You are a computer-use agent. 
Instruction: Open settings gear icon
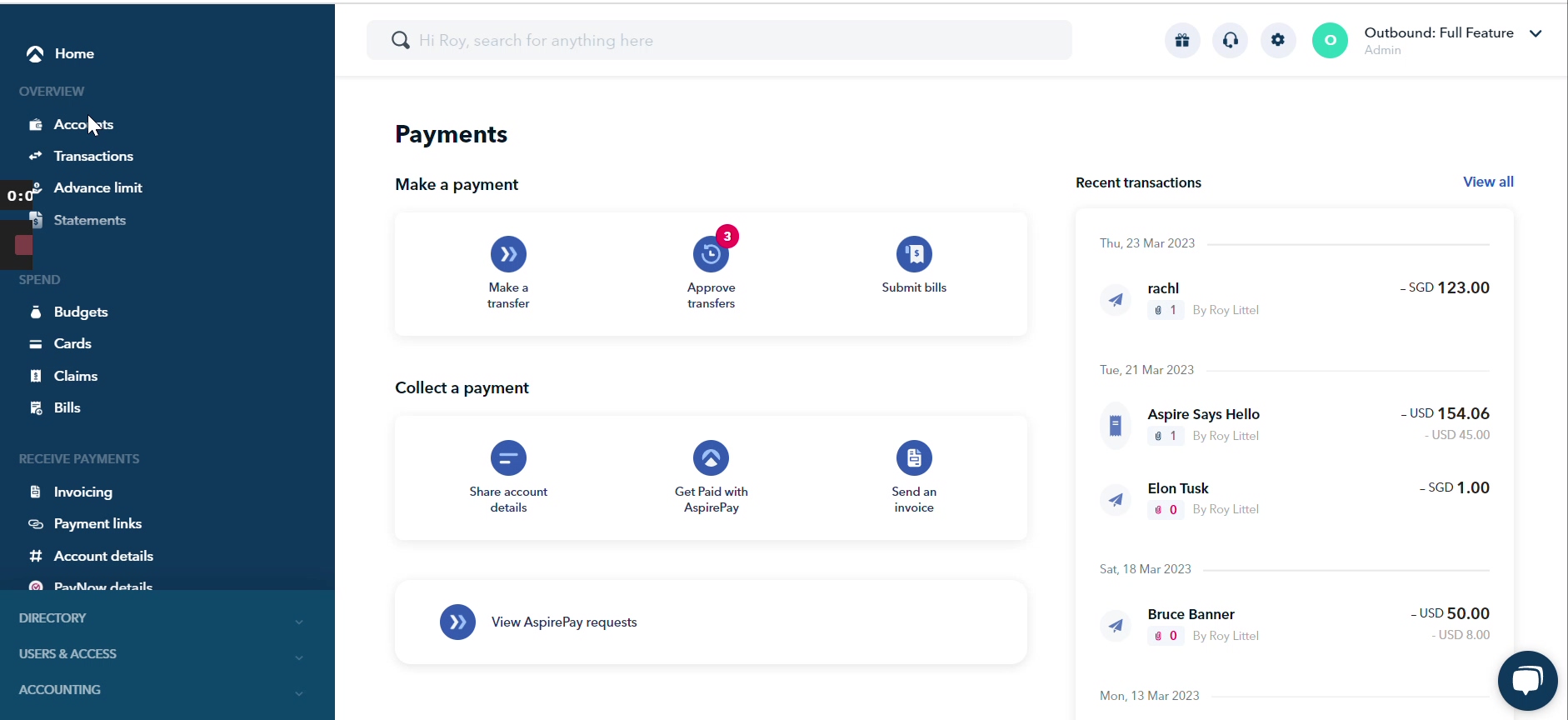pyautogui.click(x=1278, y=40)
